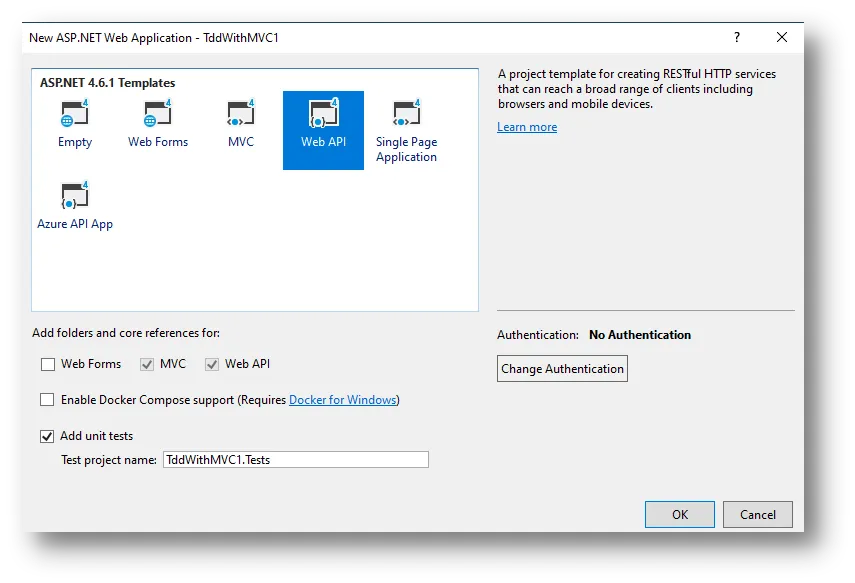The image size is (855, 583).
Task: Click the ASP.NET 4.6.1 Templates heading
Action: click(107, 83)
